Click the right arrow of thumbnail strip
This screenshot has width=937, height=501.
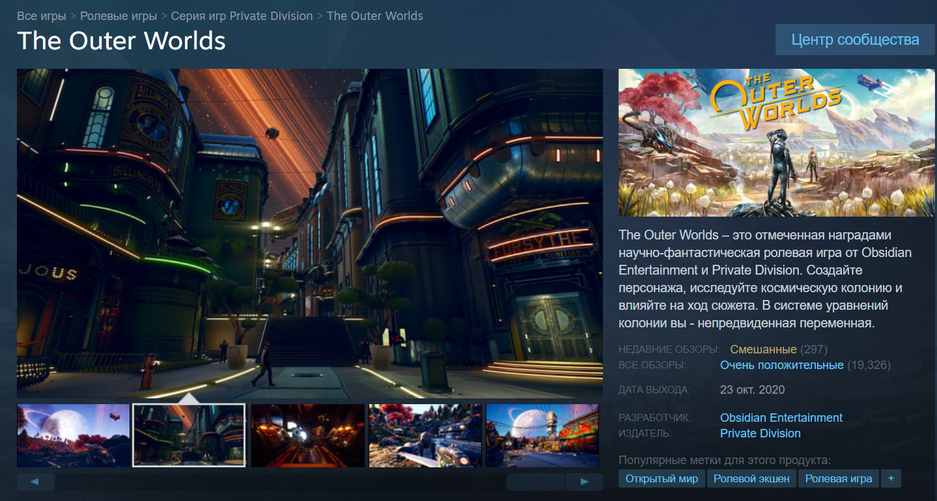pyautogui.click(x=584, y=481)
